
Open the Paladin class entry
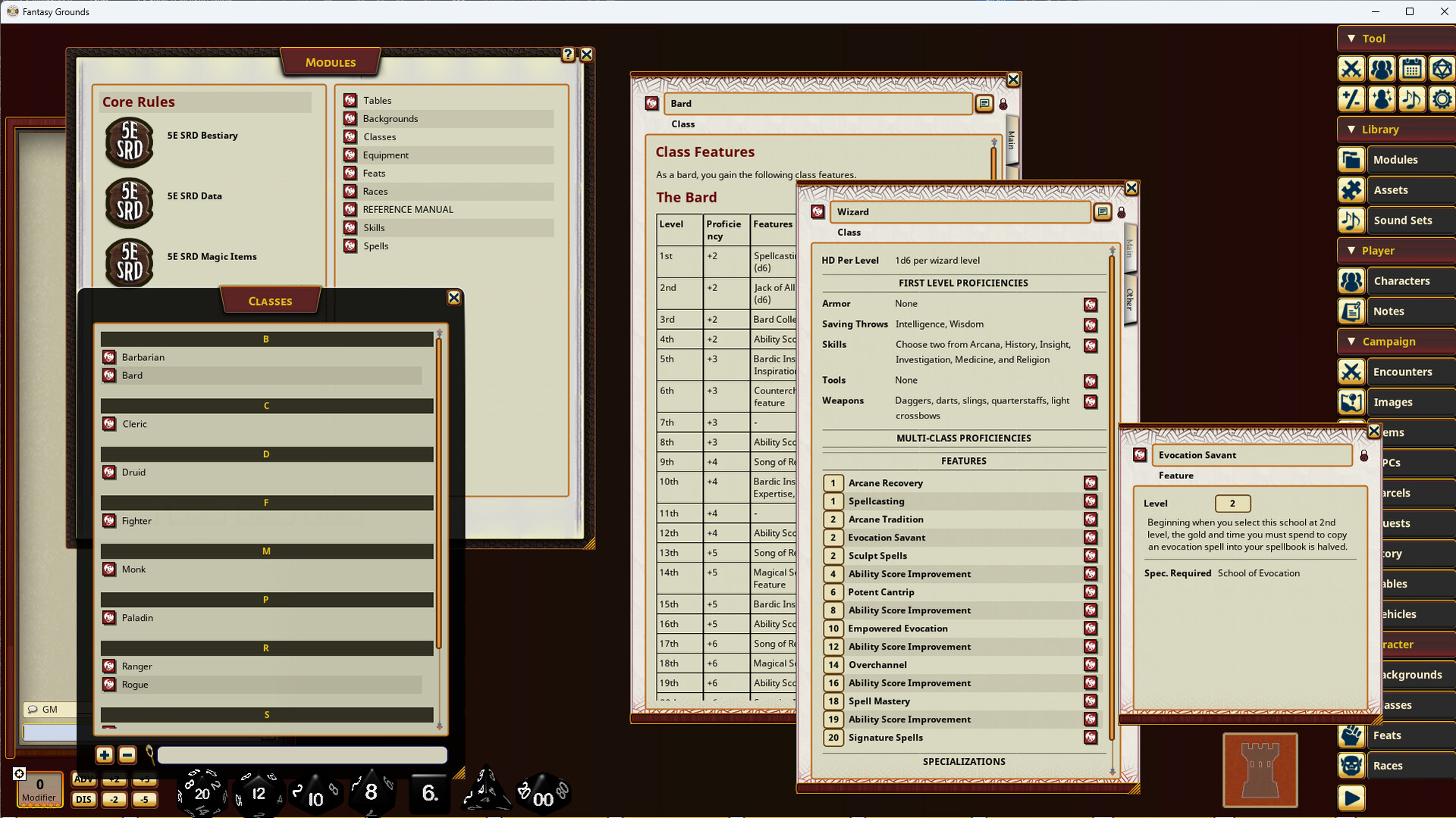pyautogui.click(x=137, y=618)
